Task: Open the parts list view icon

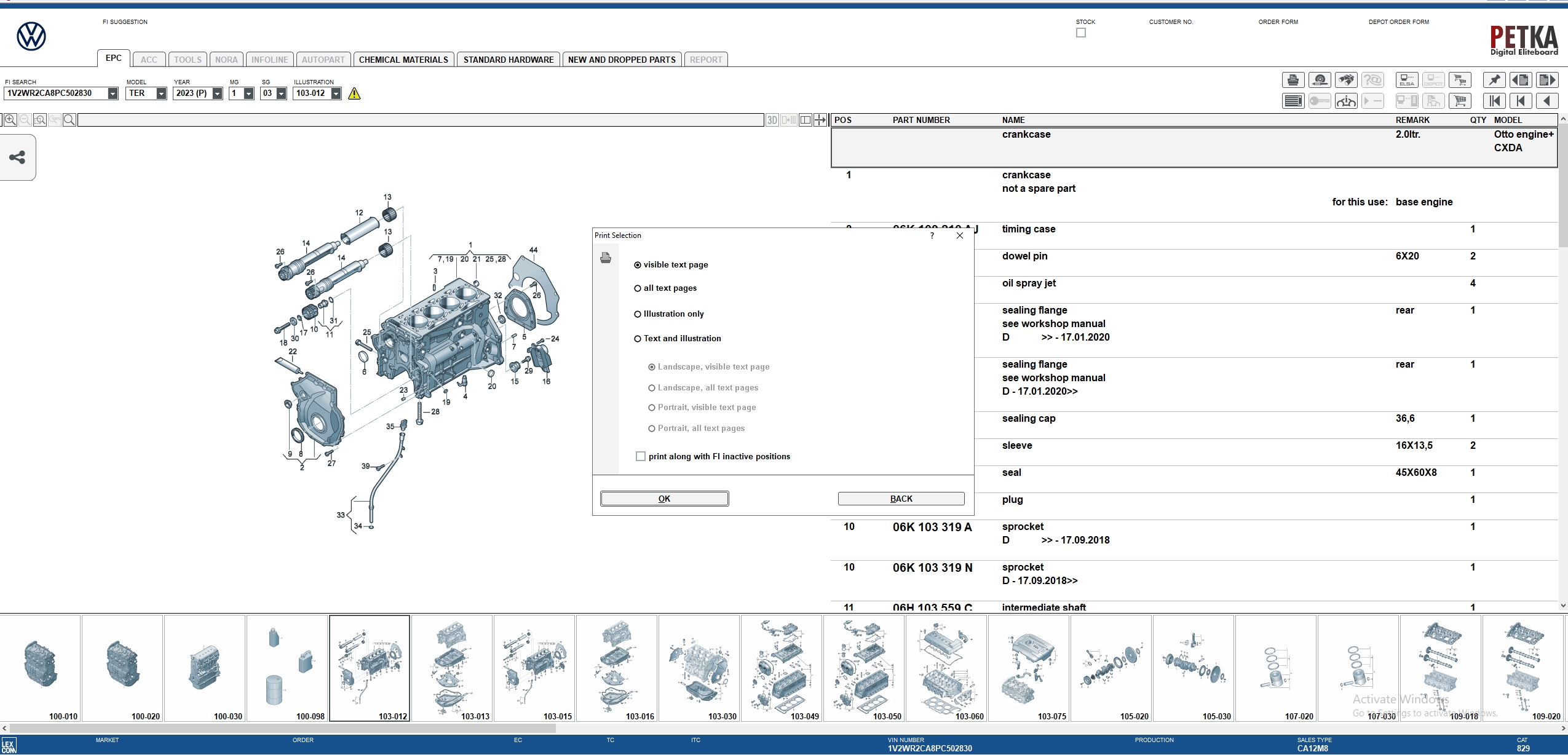Action: coord(1293,101)
